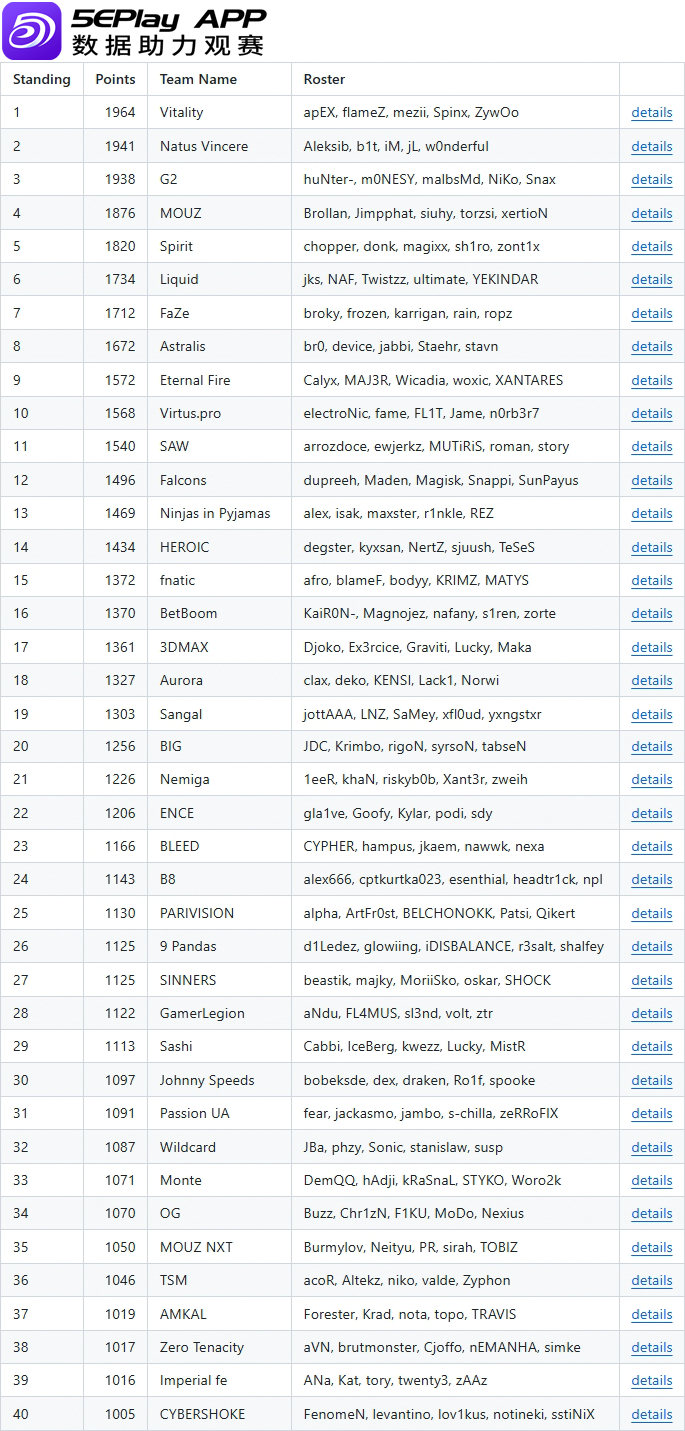View details for Virtus.pro
Image resolution: width=685 pixels, height=1431 pixels.
point(652,413)
